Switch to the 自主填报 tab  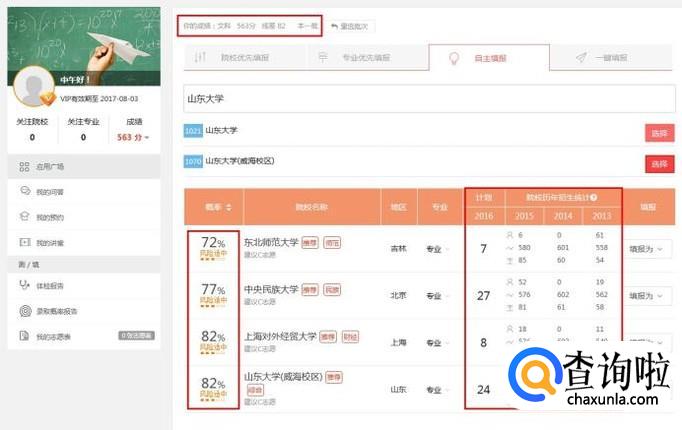[x=489, y=57]
